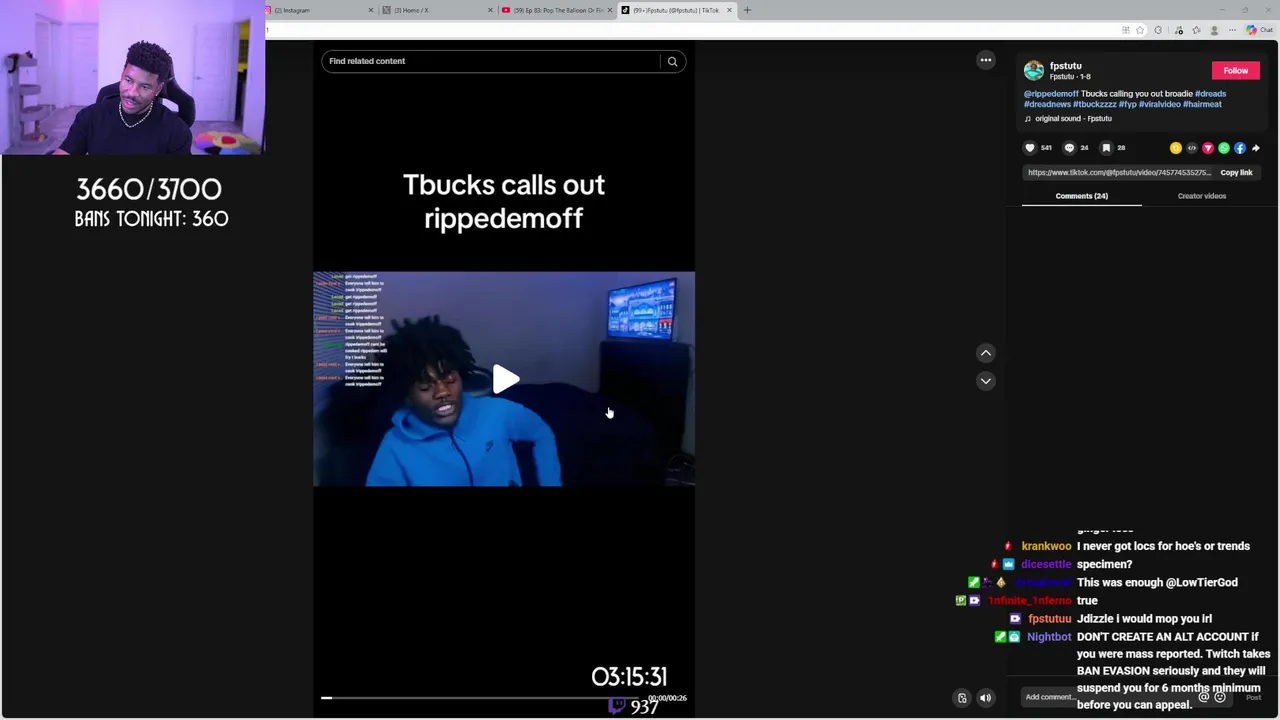Click 1nfinite_1nferno username in chat
Screen dimensions: 1280x720
1030,601
